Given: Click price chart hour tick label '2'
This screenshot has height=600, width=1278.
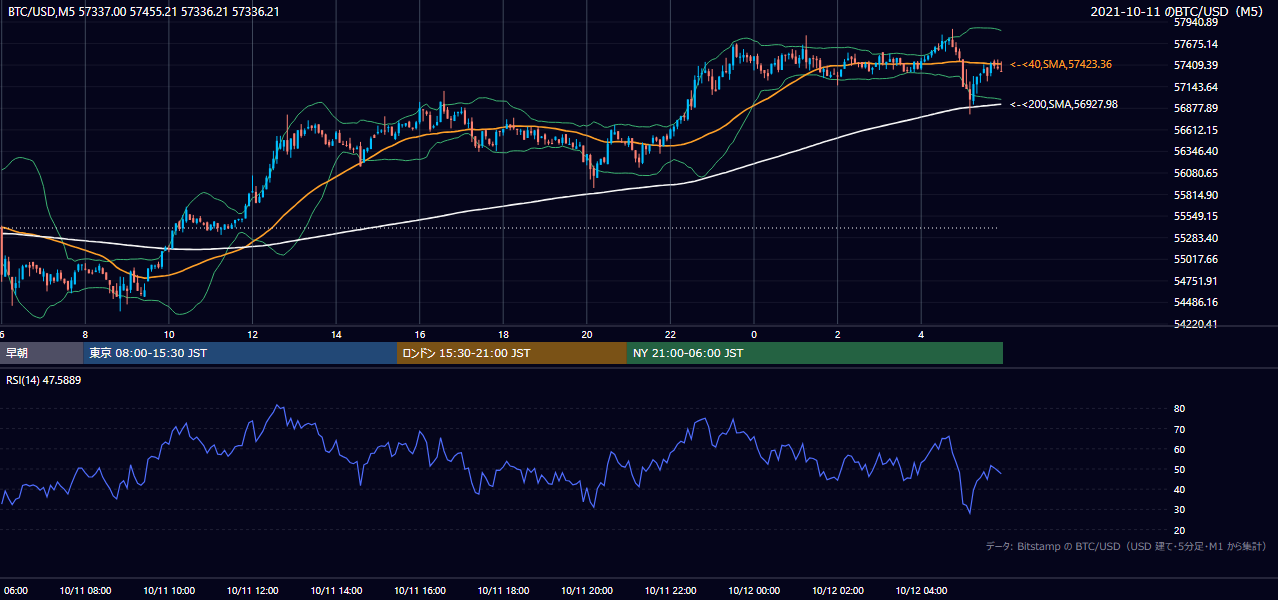Looking at the screenshot, I should (x=837, y=335).
